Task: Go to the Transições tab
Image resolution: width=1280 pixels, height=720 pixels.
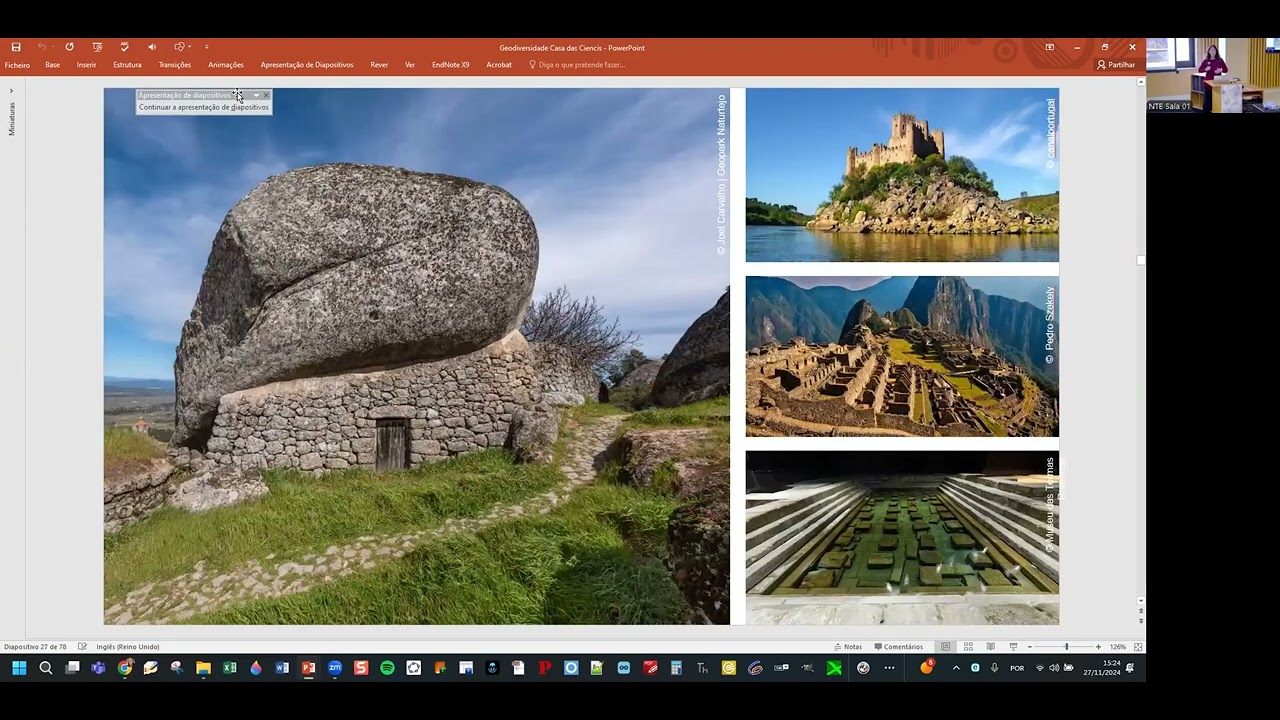Action: pos(175,65)
